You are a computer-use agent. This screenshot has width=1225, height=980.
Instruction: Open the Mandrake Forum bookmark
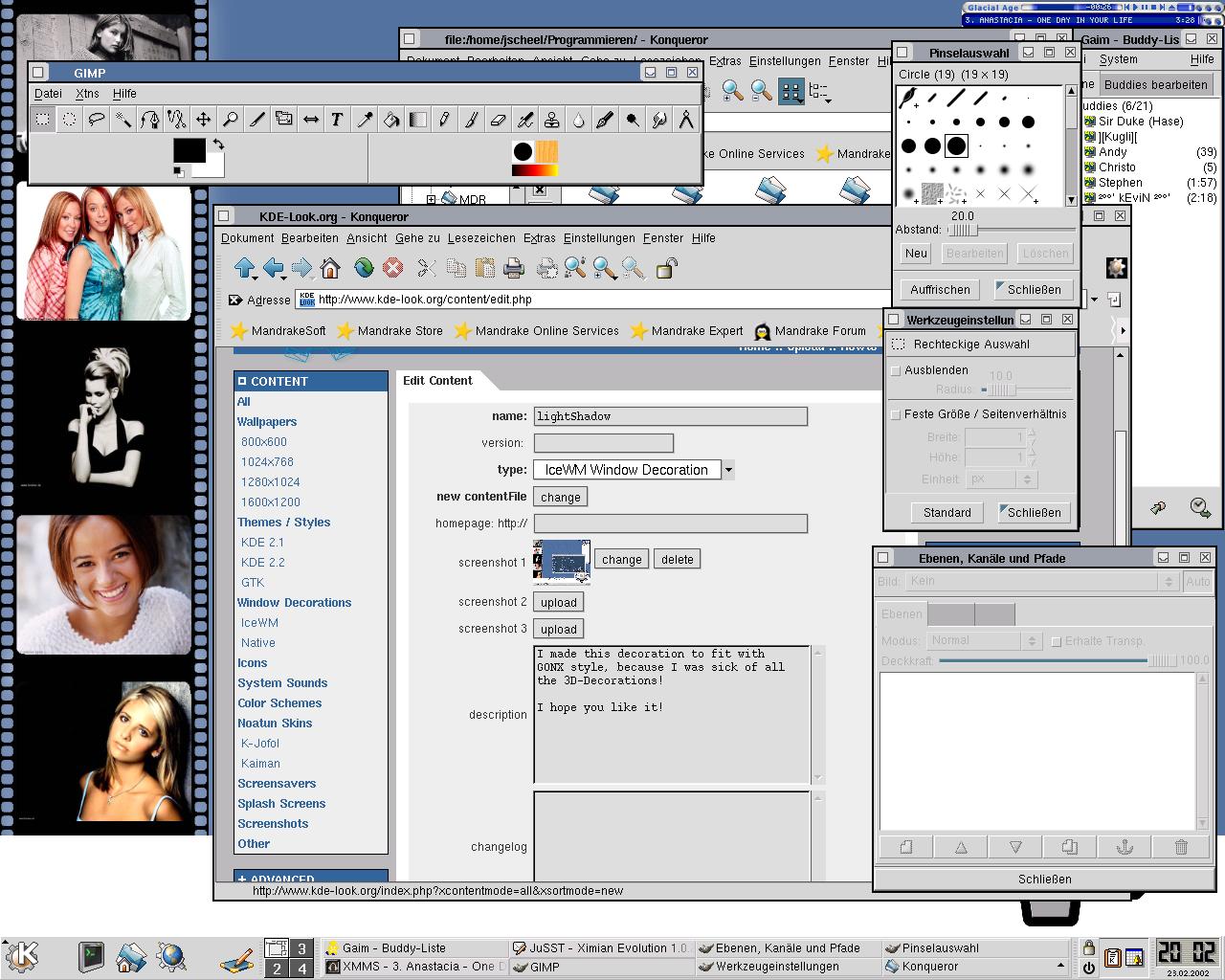[810, 331]
